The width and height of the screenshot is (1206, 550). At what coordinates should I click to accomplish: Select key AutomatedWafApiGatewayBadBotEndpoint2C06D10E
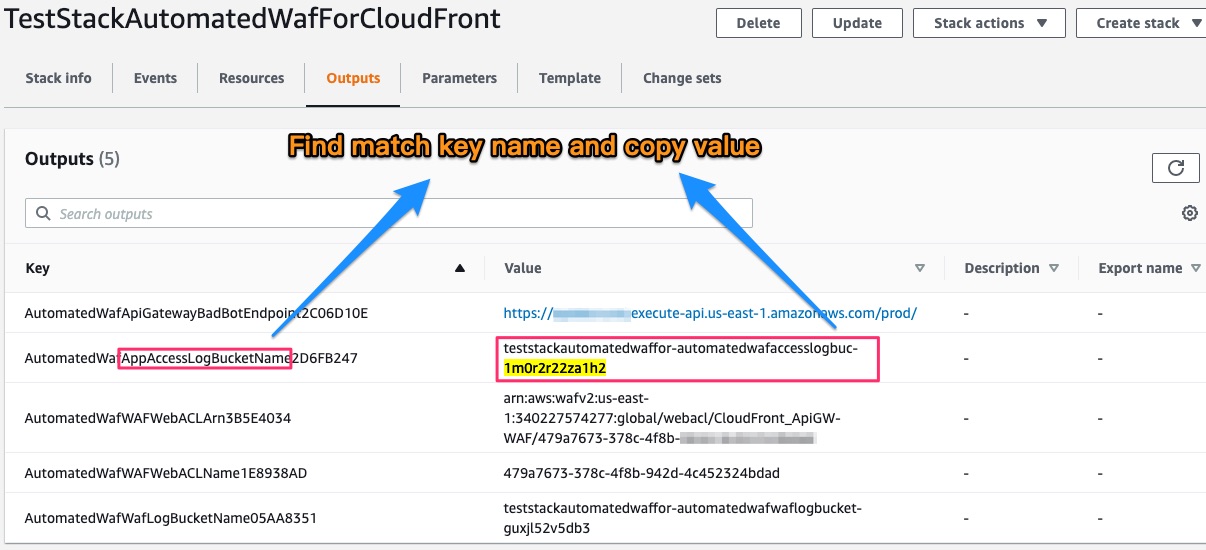pos(196,313)
